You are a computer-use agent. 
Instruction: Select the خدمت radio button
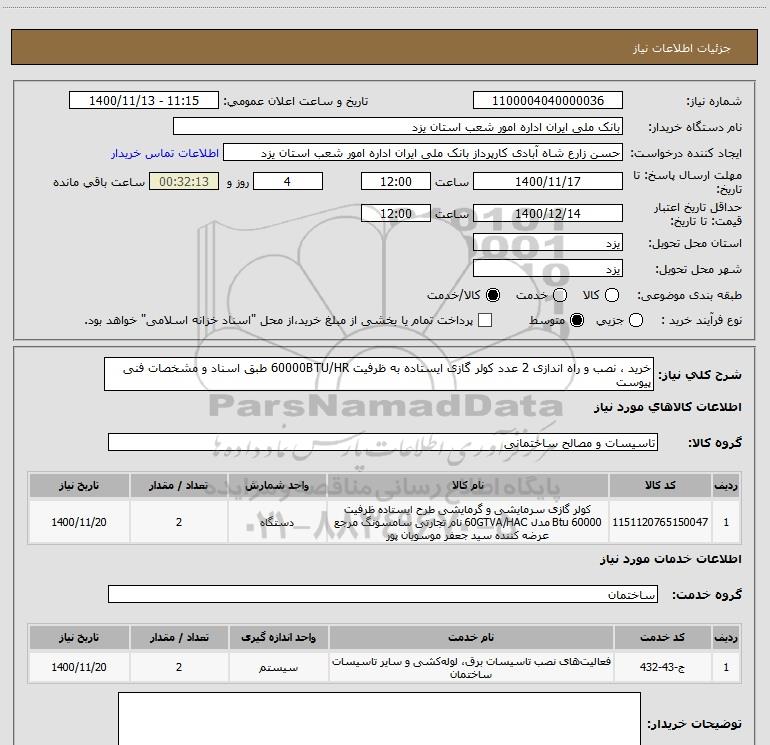point(560,295)
